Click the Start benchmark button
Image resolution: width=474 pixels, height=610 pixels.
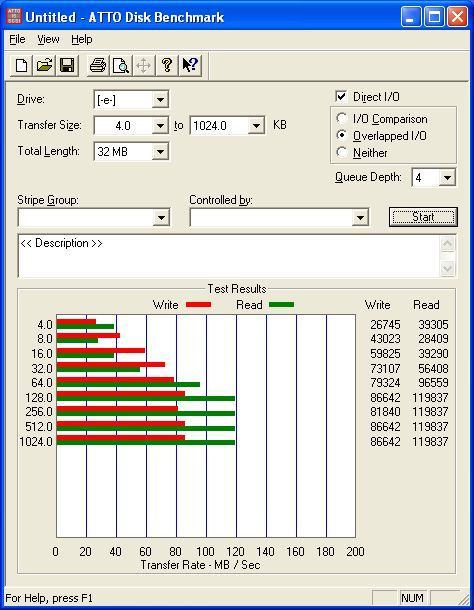[x=423, y=217]
